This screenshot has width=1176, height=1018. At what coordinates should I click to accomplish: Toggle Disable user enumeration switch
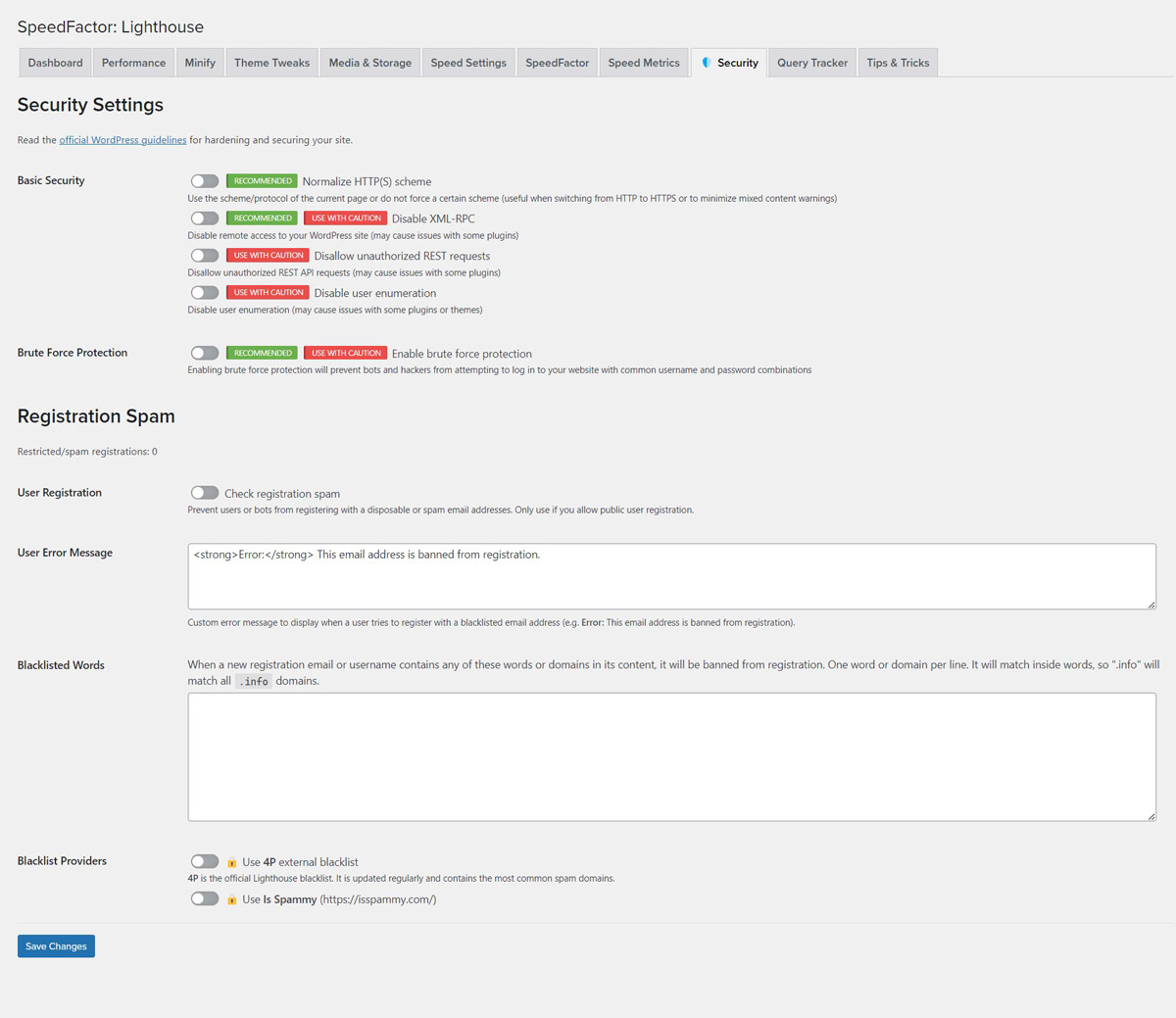point(205,293)
